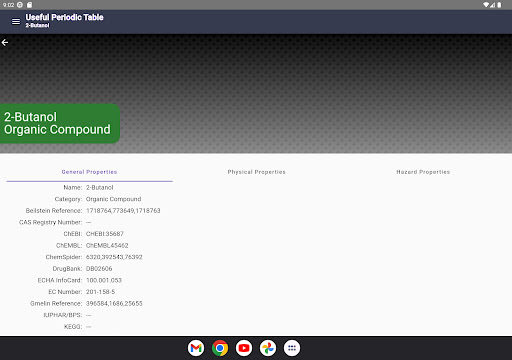Go back using the arrow icon
The height and width of the screenshot is (360, 512).
click(x=5, y=42)
